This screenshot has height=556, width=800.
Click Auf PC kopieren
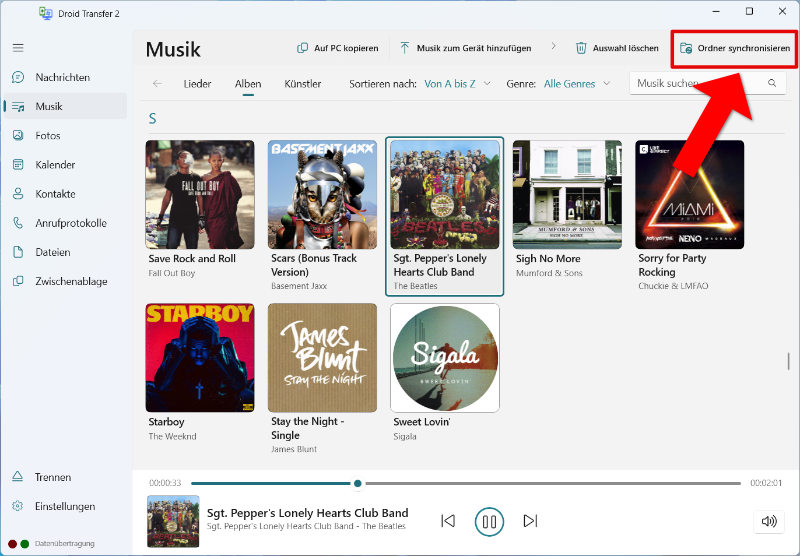(338, 48)
